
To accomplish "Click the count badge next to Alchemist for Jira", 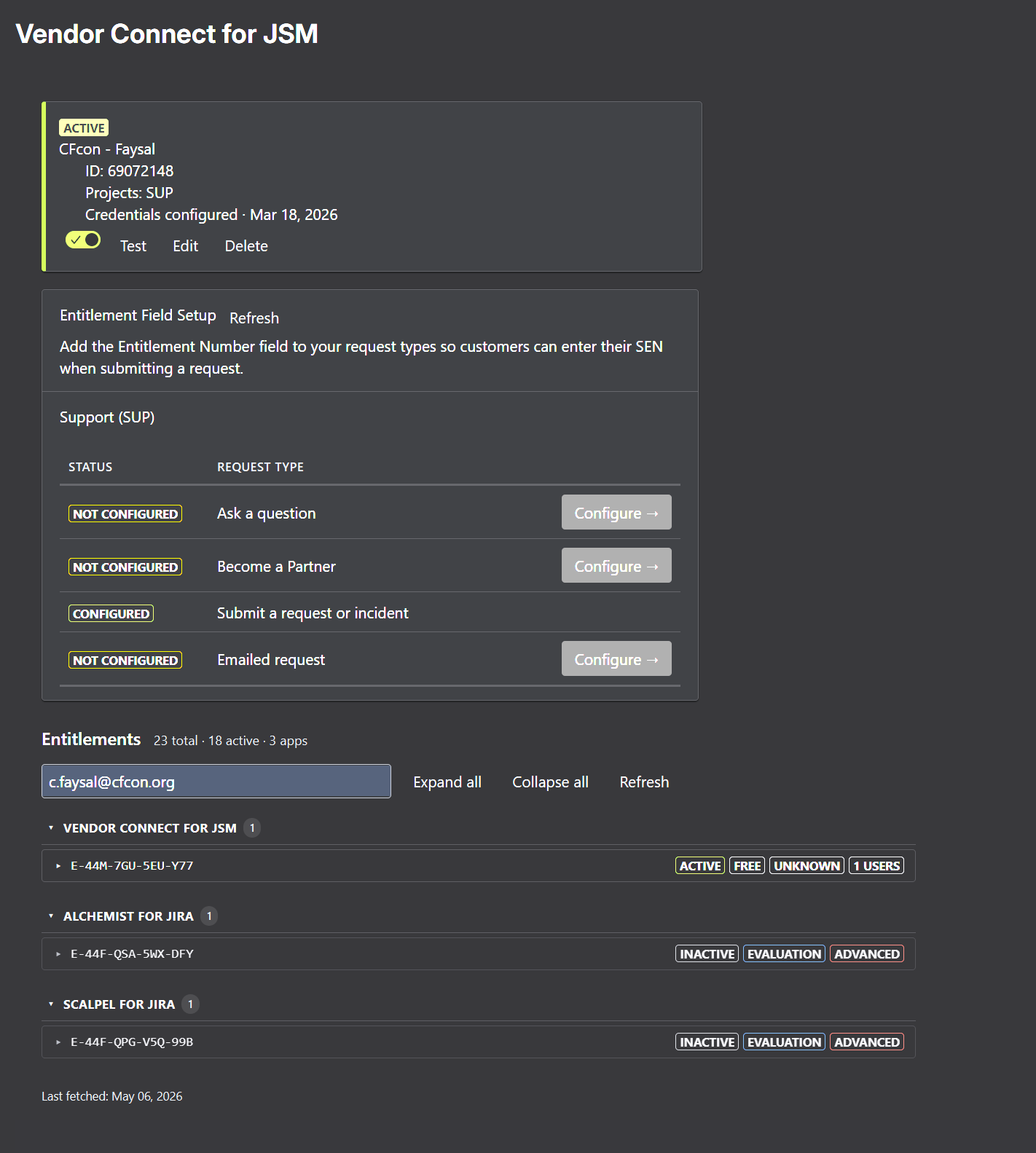I will coord(209,916).
